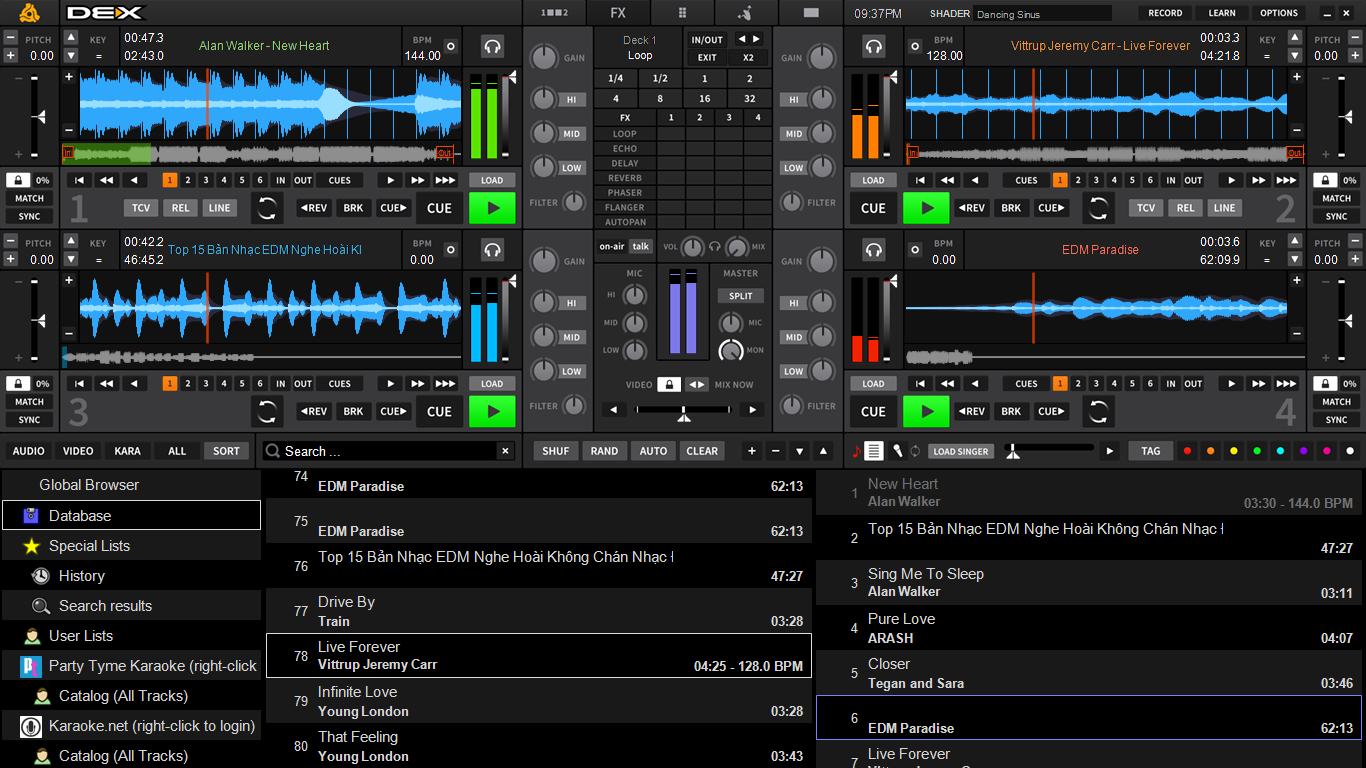Select green color tag dot
This screenshot has width=1366, height=768.
[x=1257, y=451]
